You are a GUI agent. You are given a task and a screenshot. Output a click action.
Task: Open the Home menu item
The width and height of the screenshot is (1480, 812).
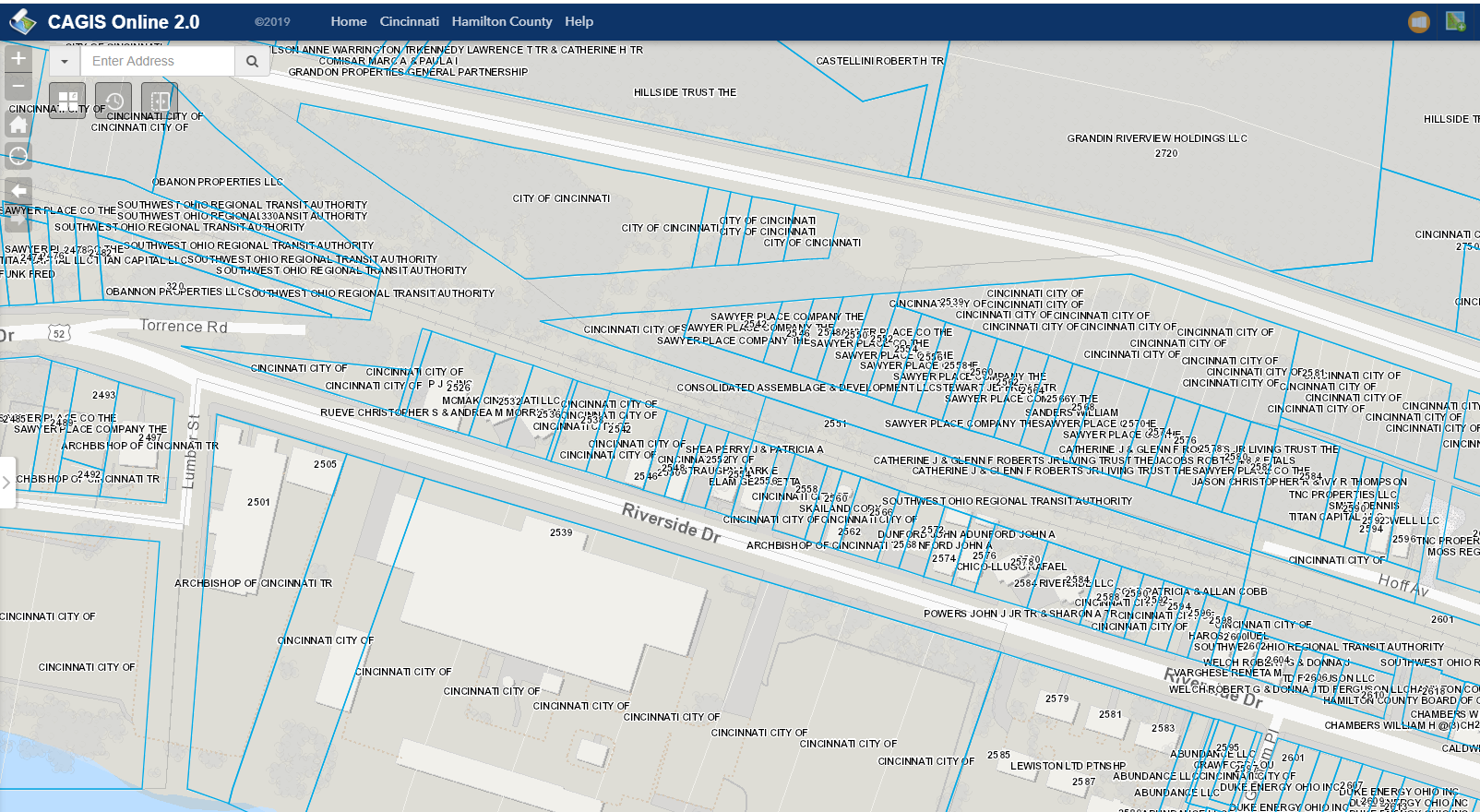coord(349,21)
